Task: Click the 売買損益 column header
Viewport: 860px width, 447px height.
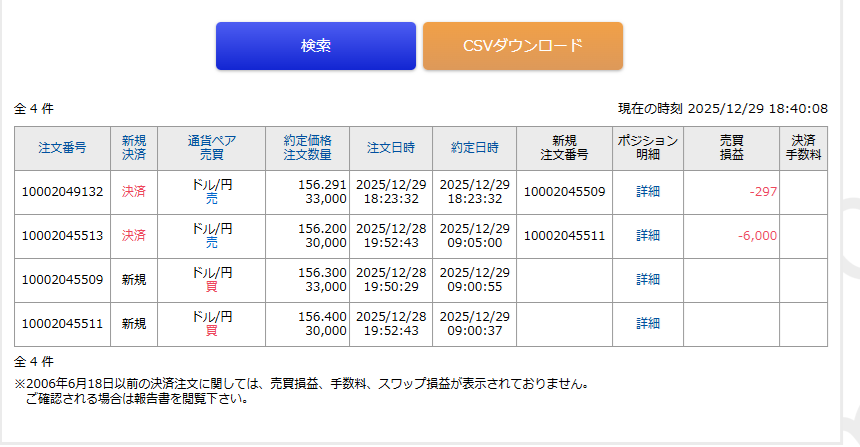Action: click(731, 148)
